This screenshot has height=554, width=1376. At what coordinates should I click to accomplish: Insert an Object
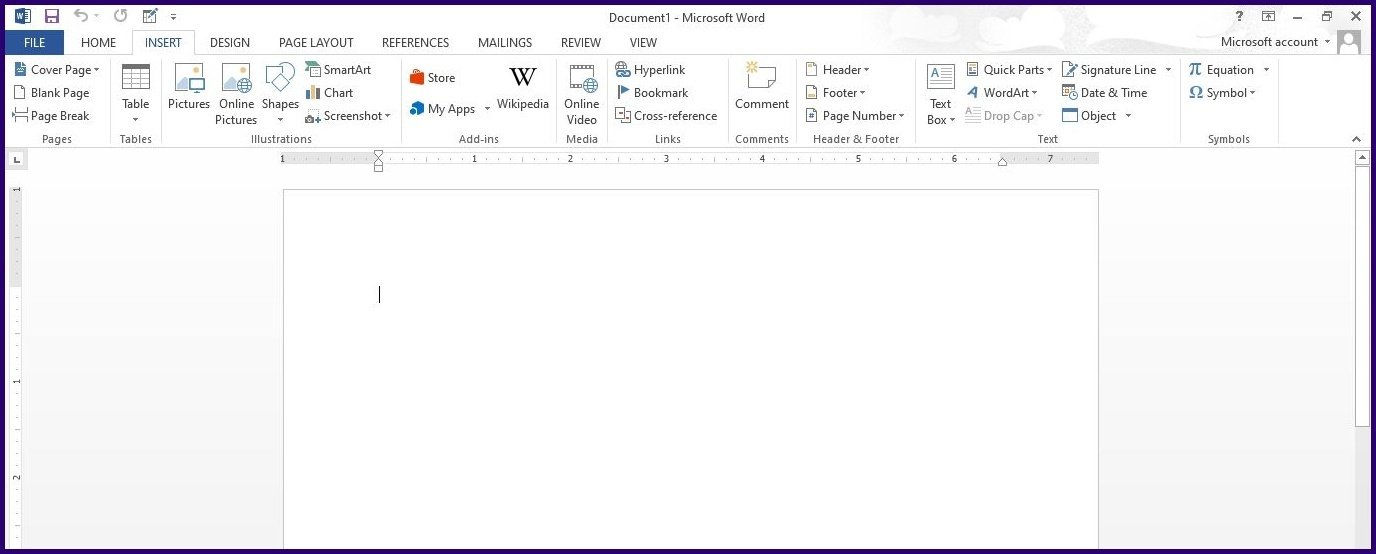click(1089, 116)
